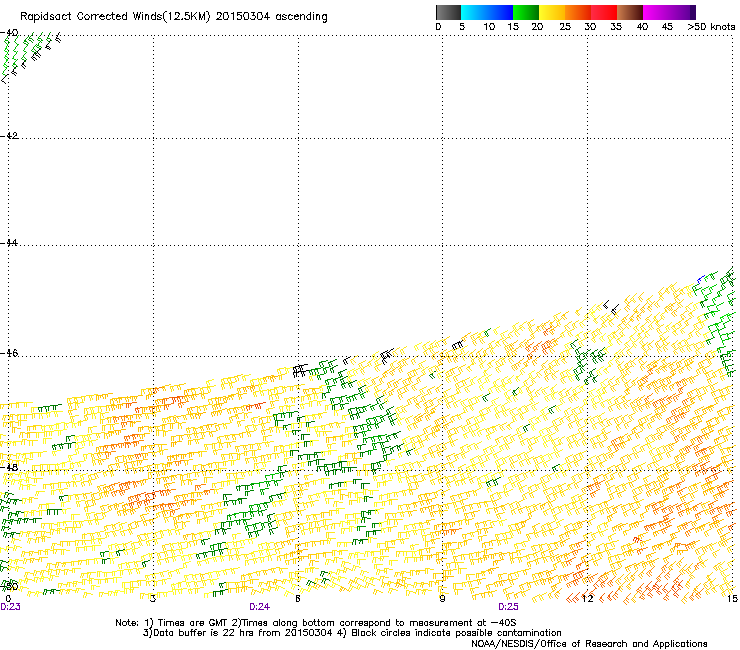
Task: Click the green 15-20 knots legend segment
Action: [x=526, y=12]
